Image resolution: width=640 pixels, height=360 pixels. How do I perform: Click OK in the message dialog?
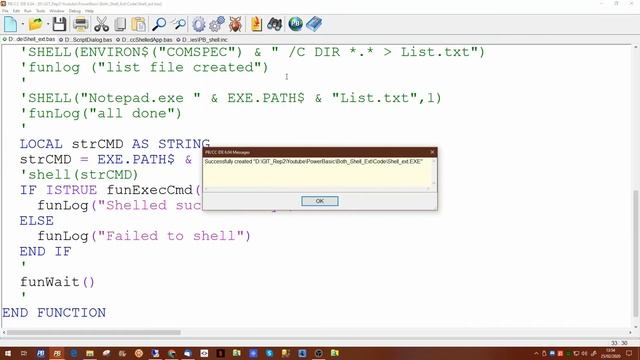coord(320,201)
